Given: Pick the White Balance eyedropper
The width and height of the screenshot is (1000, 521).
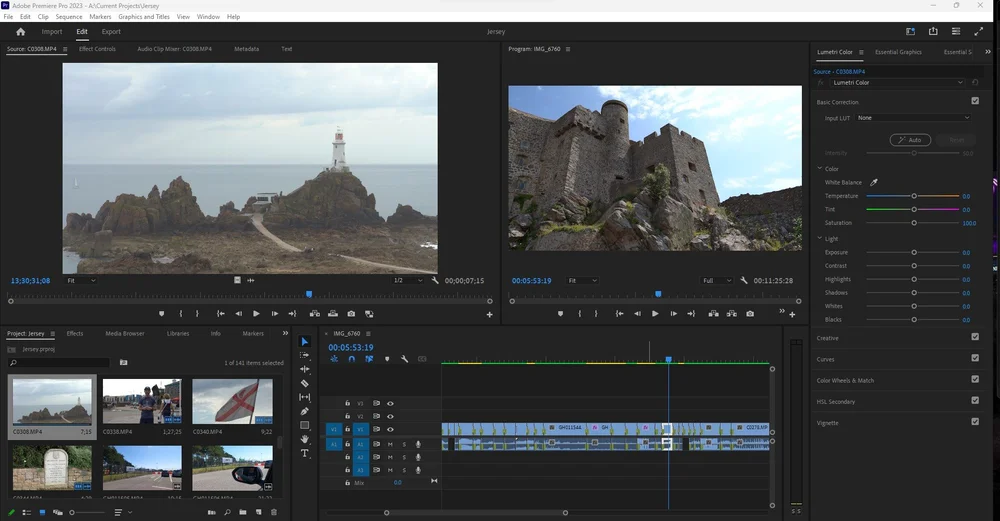Looking at the screenshot, I should point(873,183).
